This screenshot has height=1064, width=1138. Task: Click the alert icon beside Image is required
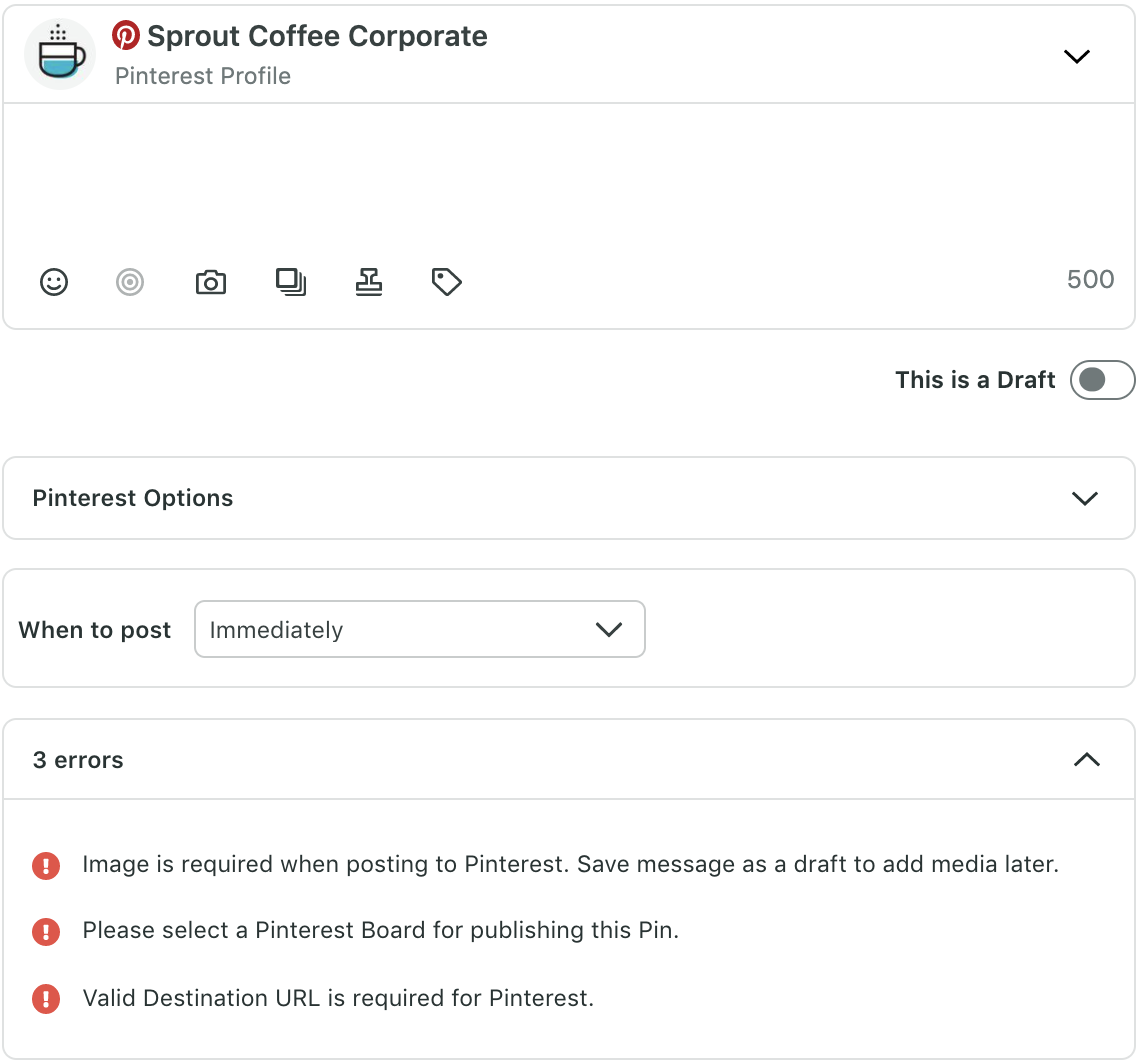[46, 865]
